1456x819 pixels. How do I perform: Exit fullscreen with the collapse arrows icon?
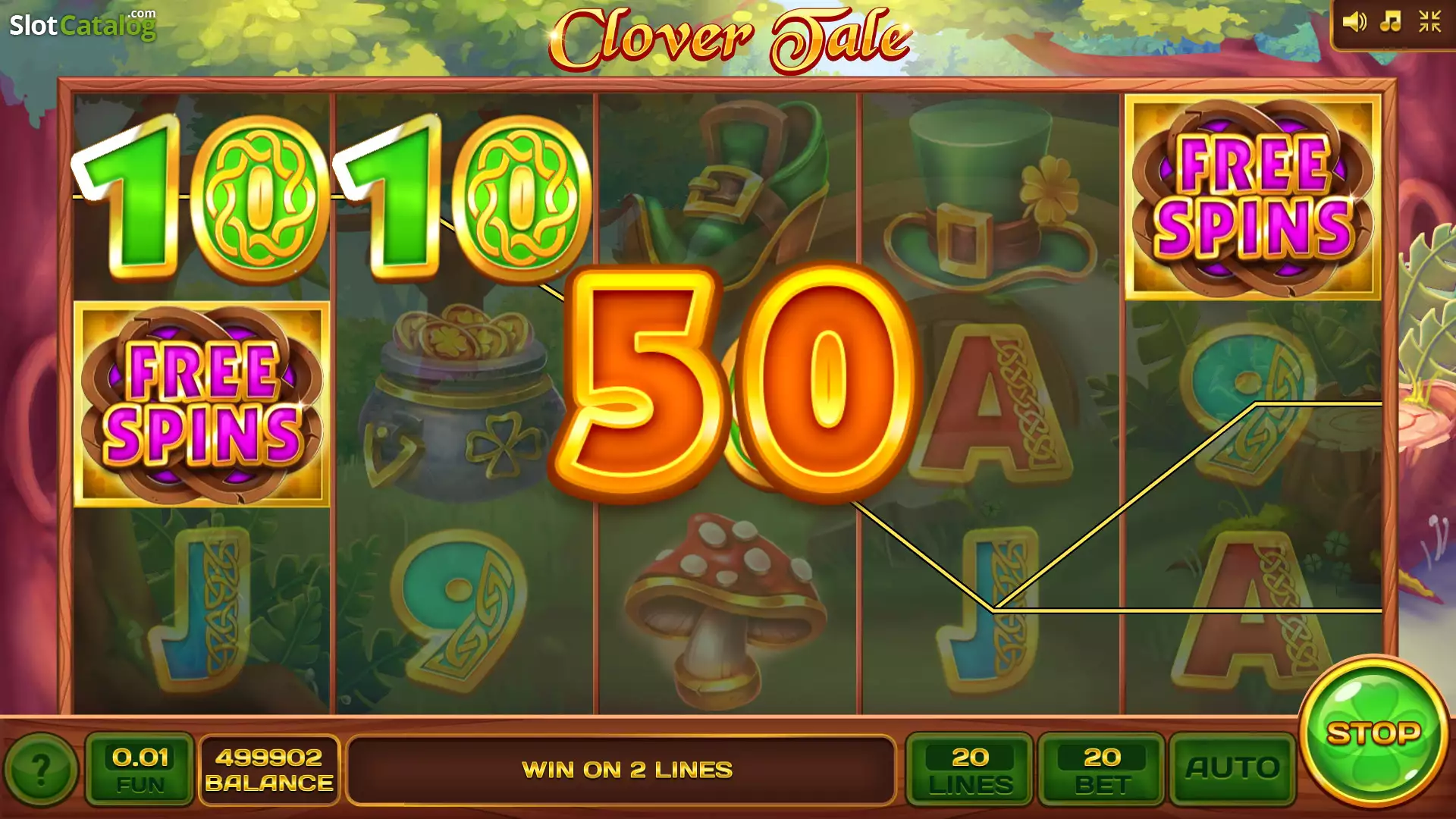click(x=1429, y=21)
